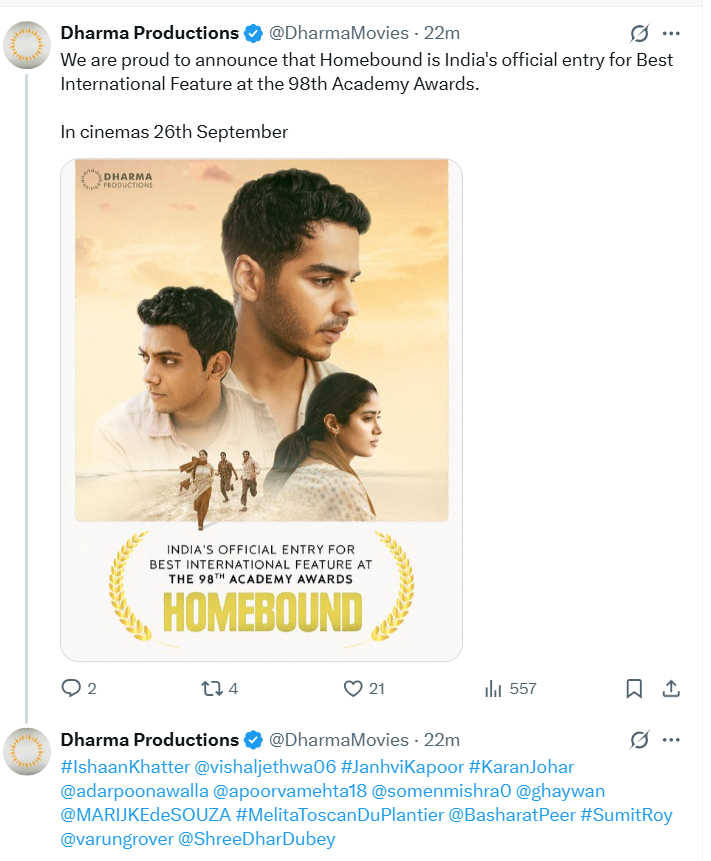Open the first tweet's 22m timestamp
711x861 pixels.
coord(442,33)
